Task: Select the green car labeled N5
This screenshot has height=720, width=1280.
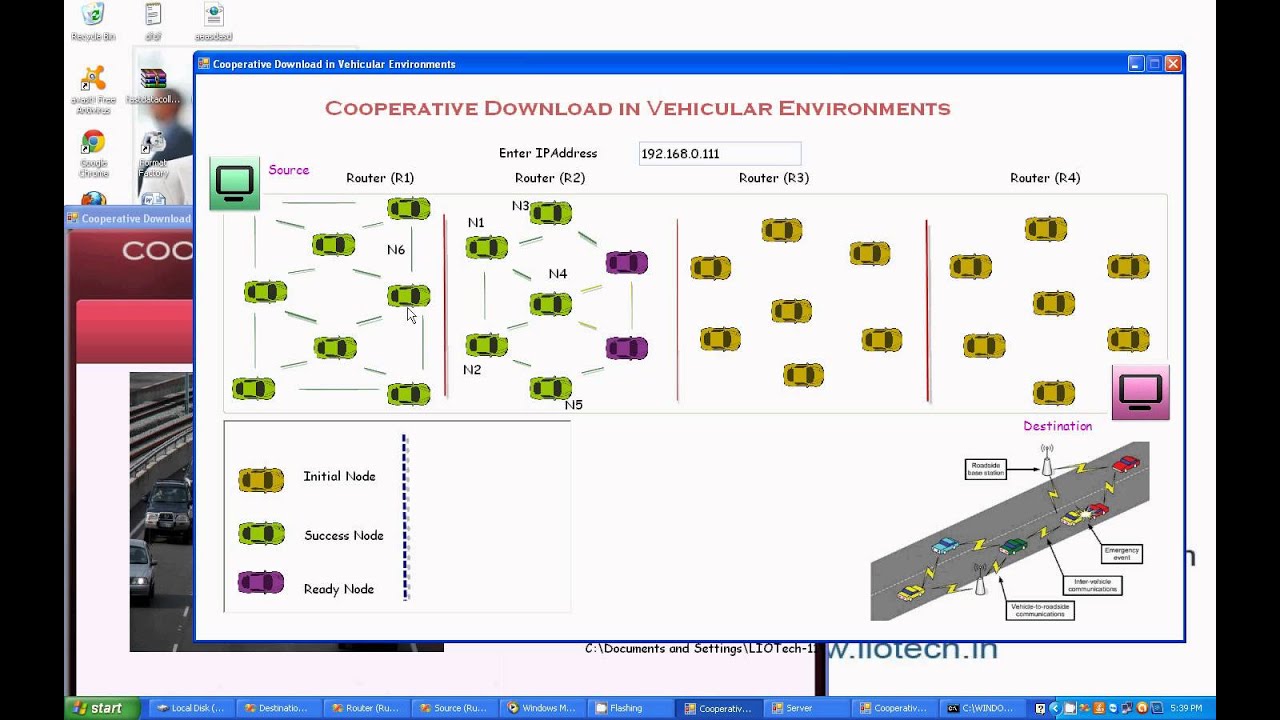Action: [551, 388]
